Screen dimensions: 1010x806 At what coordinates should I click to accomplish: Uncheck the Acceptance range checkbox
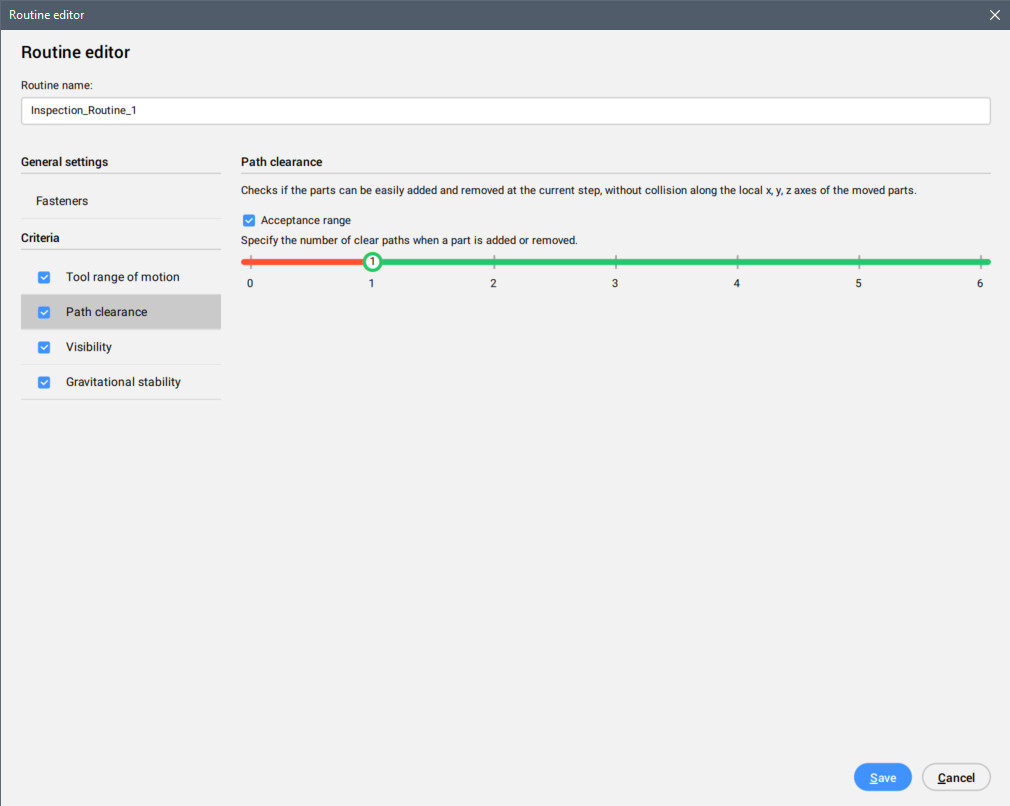pyautogui.click(x=249, y=220)
